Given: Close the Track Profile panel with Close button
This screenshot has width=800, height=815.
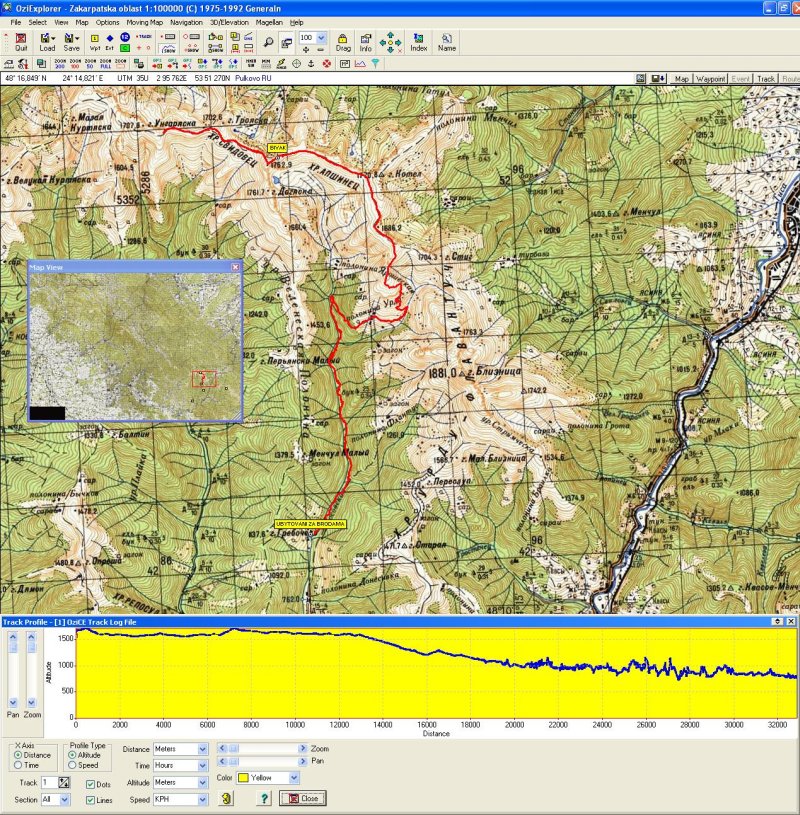Looking at the screenshot, I should point(303,798).
